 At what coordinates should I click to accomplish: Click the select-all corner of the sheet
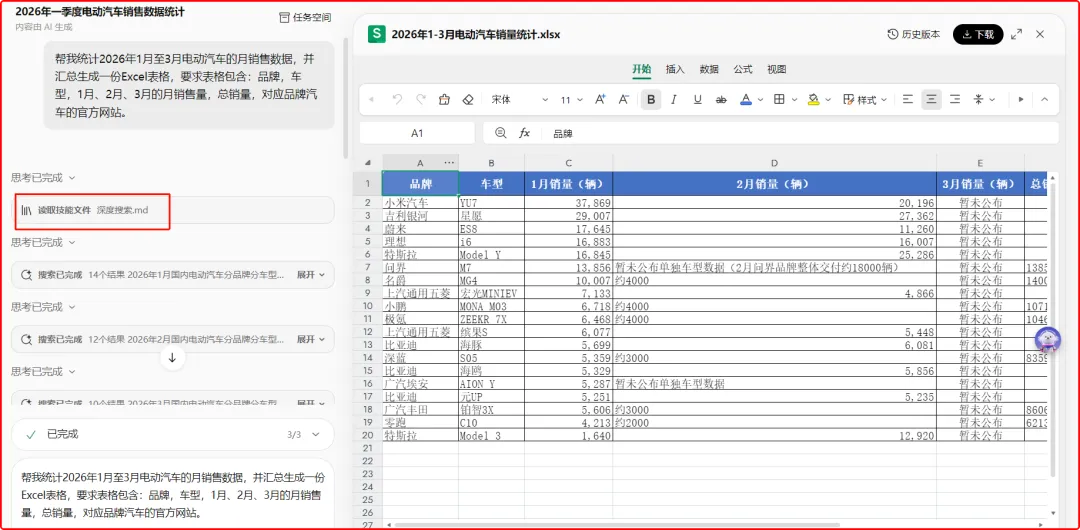368,163
